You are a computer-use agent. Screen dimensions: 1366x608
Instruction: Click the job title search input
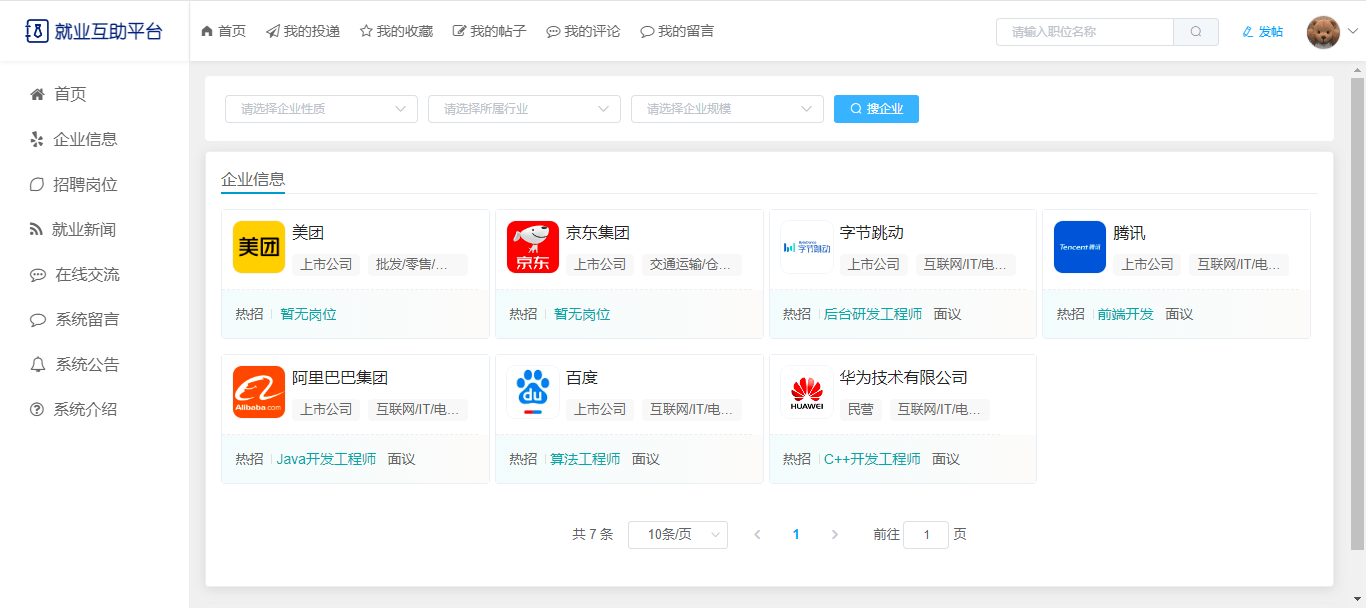1084,32
